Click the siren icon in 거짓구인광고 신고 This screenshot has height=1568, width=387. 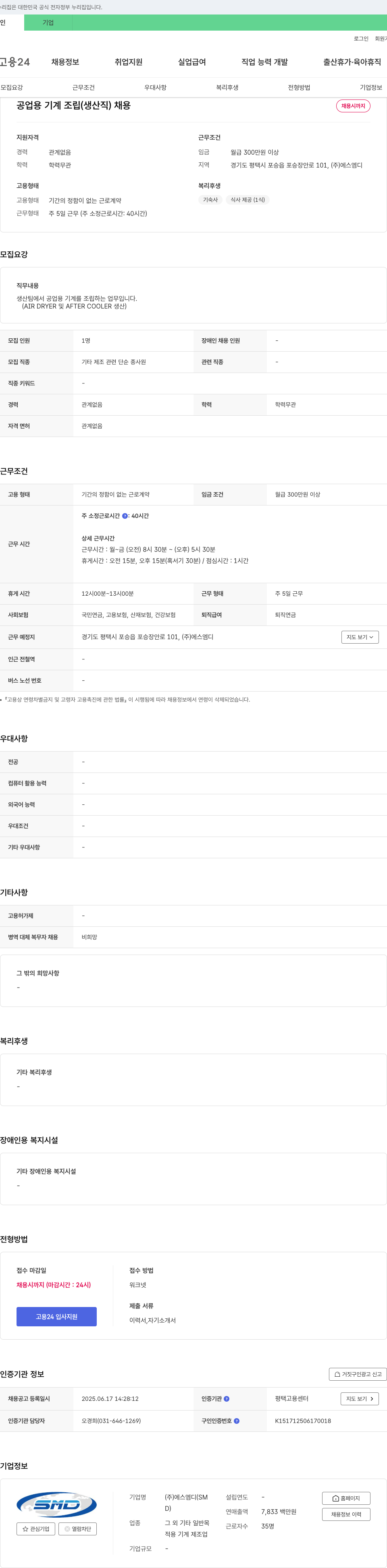click(x=337, y=1374)
